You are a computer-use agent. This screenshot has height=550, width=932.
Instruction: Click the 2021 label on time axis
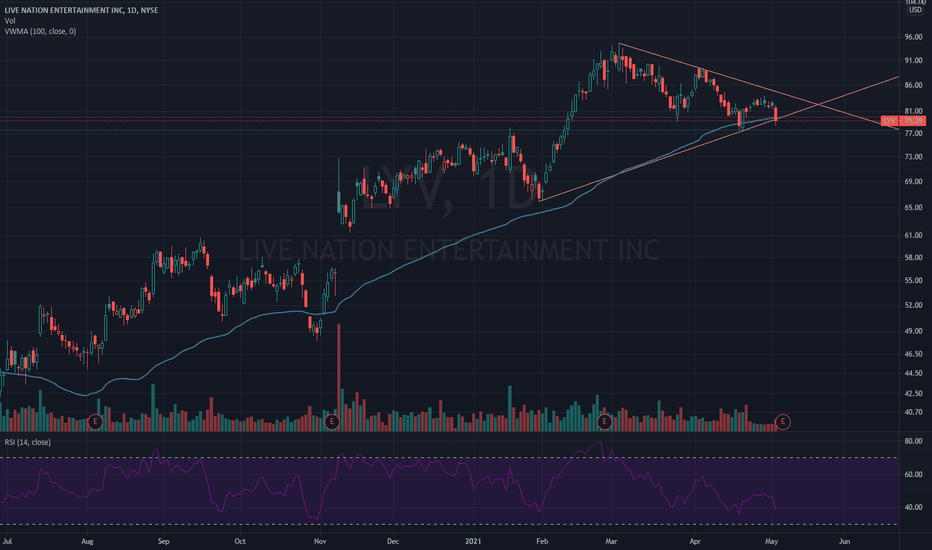click(473, 541)
